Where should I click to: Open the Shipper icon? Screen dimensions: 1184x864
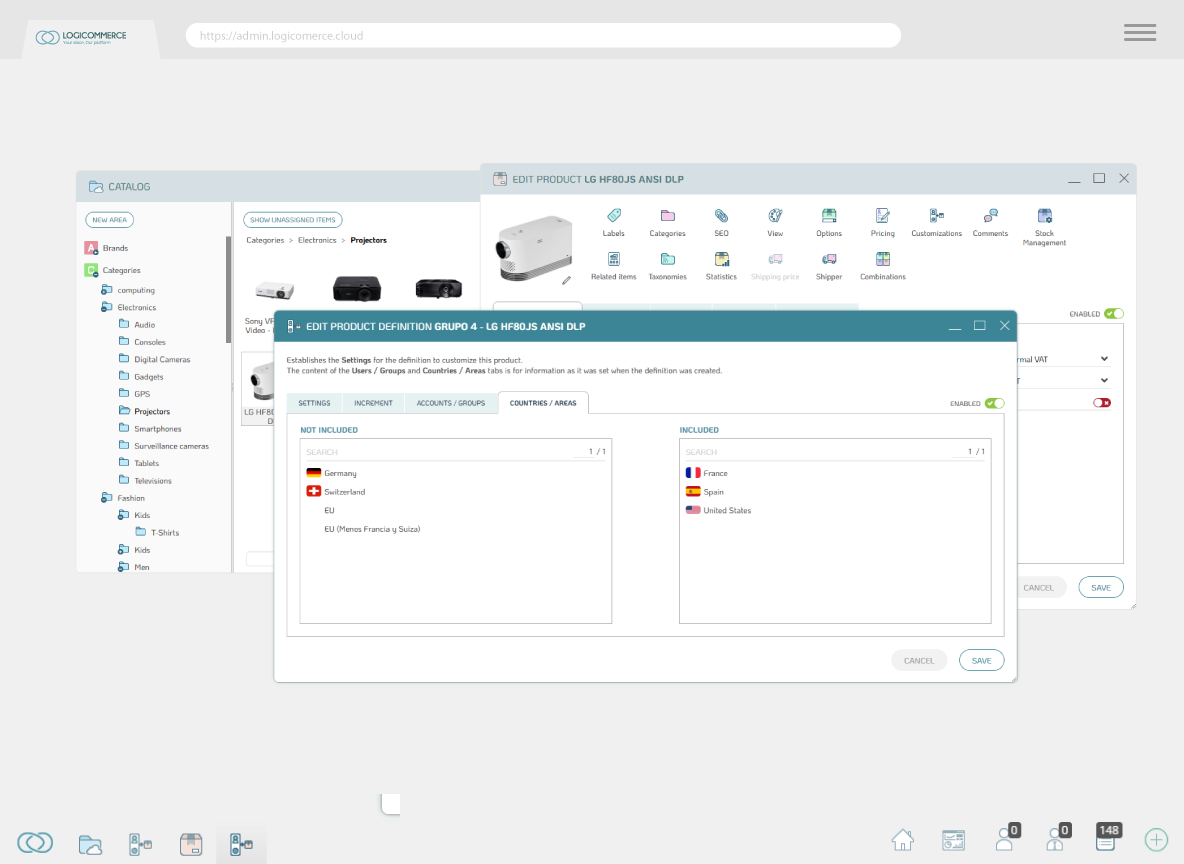coord(829,266)
